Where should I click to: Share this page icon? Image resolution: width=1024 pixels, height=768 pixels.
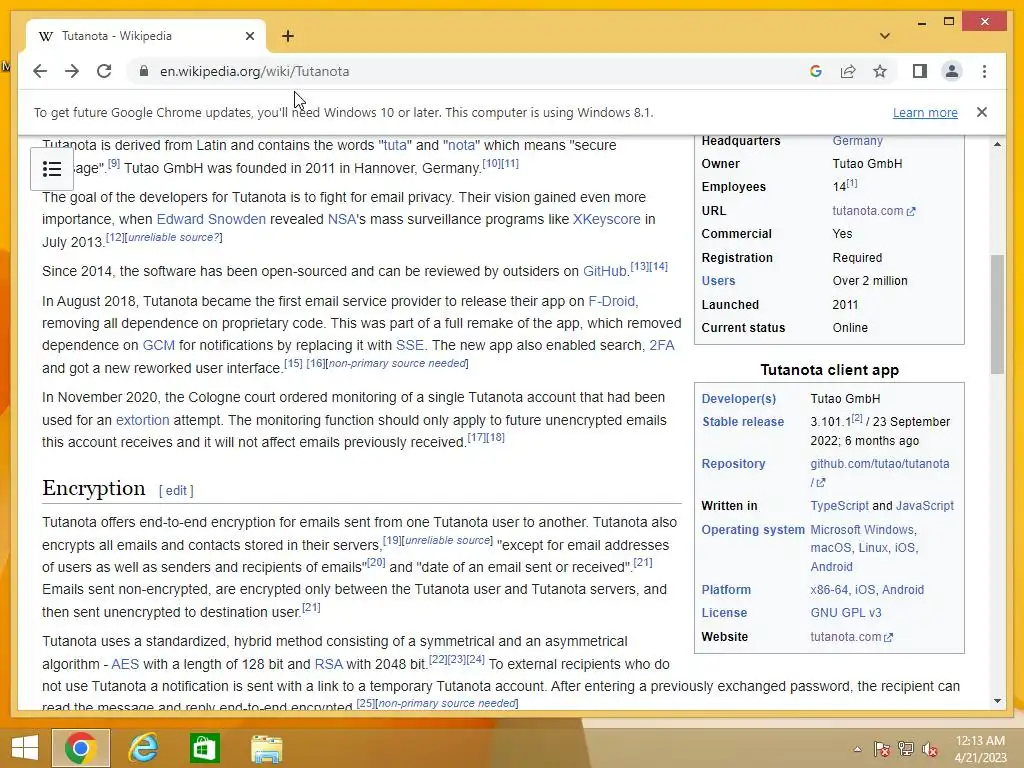848,71
